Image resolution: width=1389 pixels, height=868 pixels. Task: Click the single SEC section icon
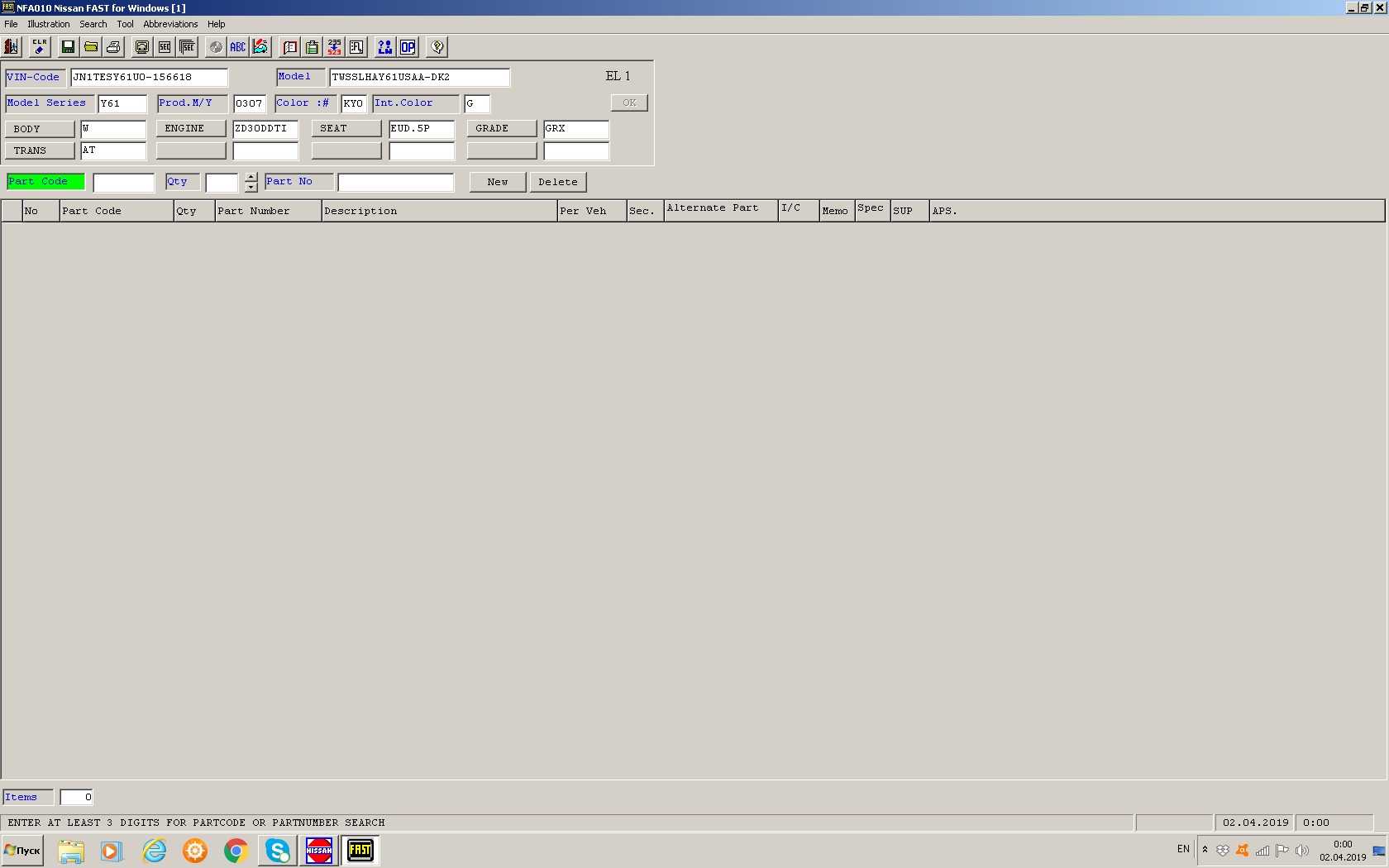click(165, 47)
